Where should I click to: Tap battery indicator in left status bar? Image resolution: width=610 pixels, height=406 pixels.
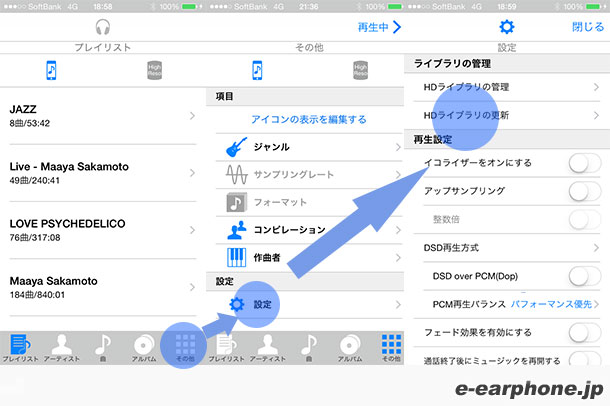tap(189, 7)
